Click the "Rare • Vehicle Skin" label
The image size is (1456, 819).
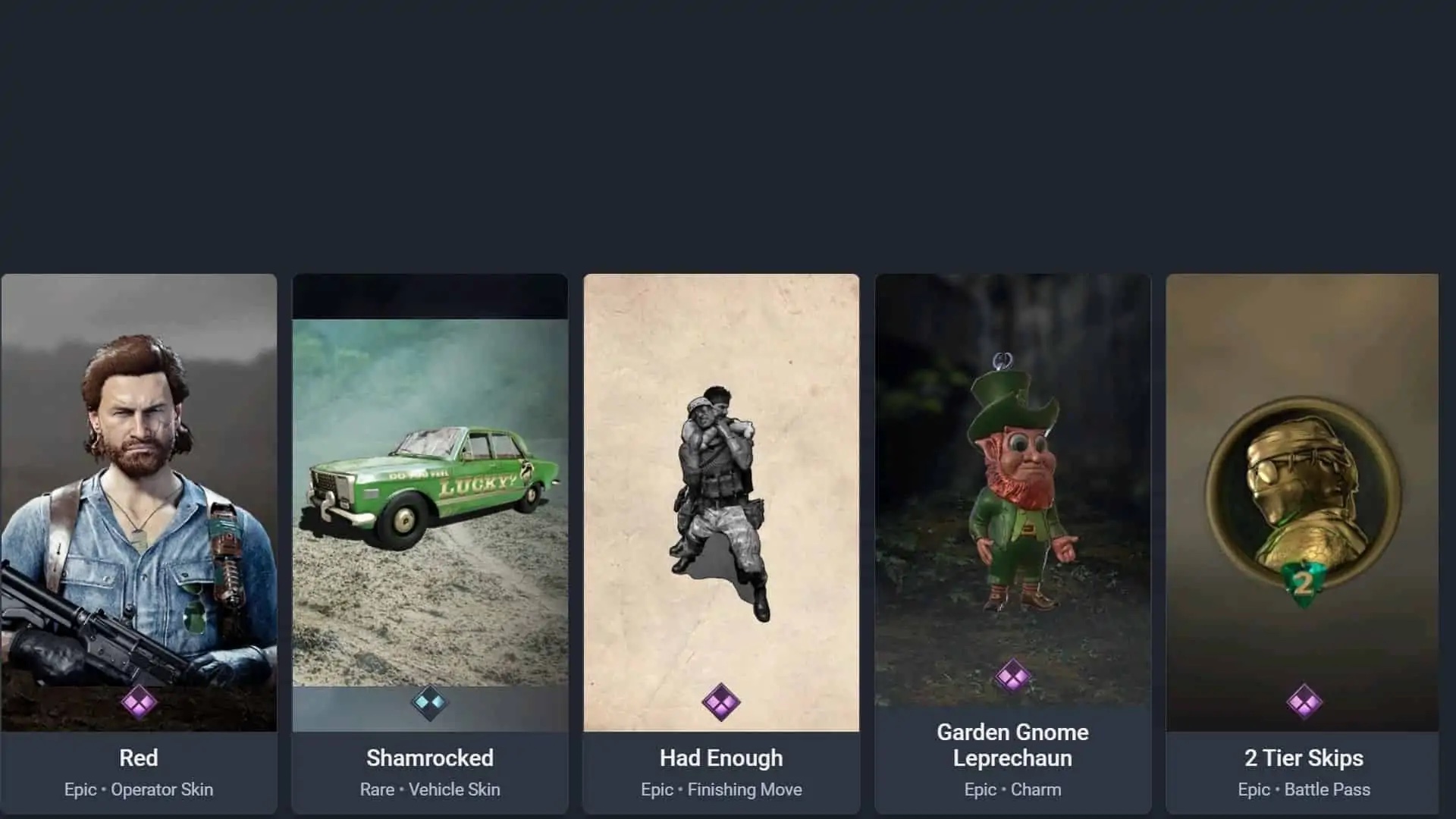click(430, 789)
